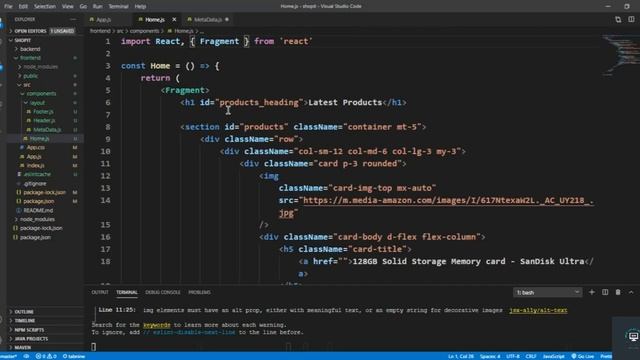The height and width of the screenshot is (360, 640).
Task: Open the bash terminal selector dropdown
Action: (547, 292)
